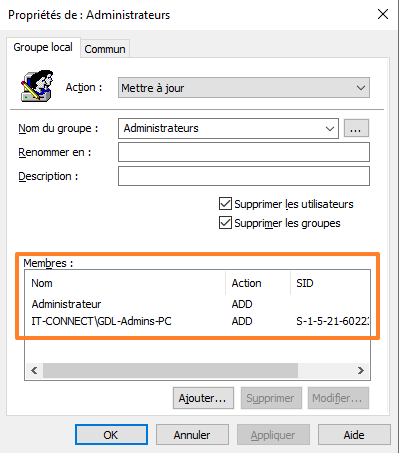Click the Nom column header
The width and height of the screenshot is (399, 453).
[125, 283]
